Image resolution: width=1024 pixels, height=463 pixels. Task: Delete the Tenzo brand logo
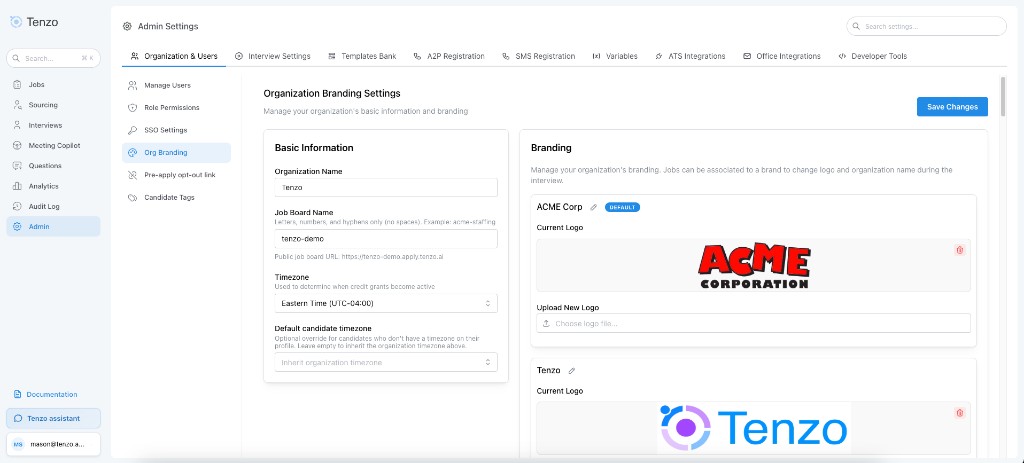pos(959,413)
